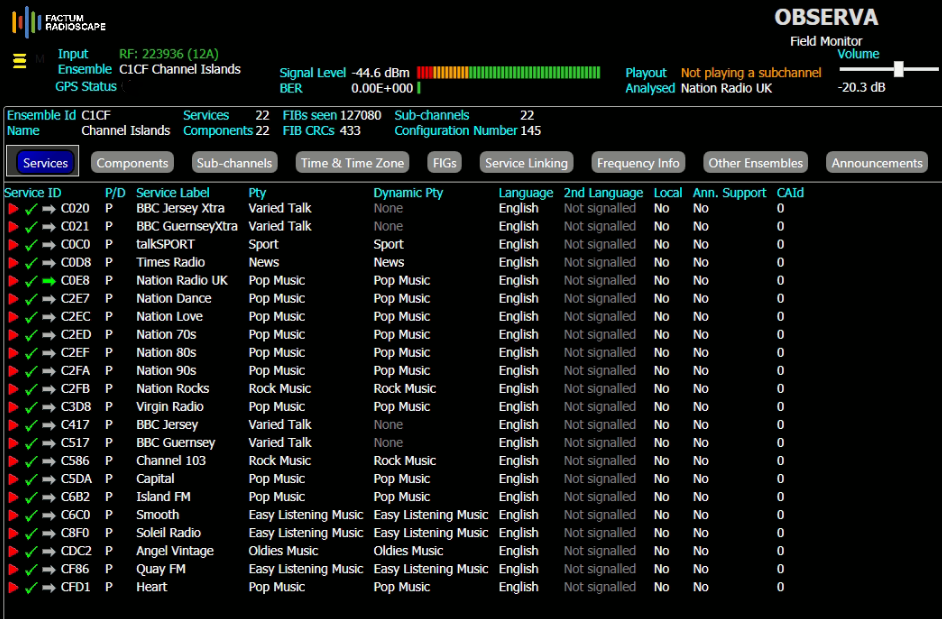Click the Nation Radio UK service label
942x619 pixels.
tap(182, 281)
